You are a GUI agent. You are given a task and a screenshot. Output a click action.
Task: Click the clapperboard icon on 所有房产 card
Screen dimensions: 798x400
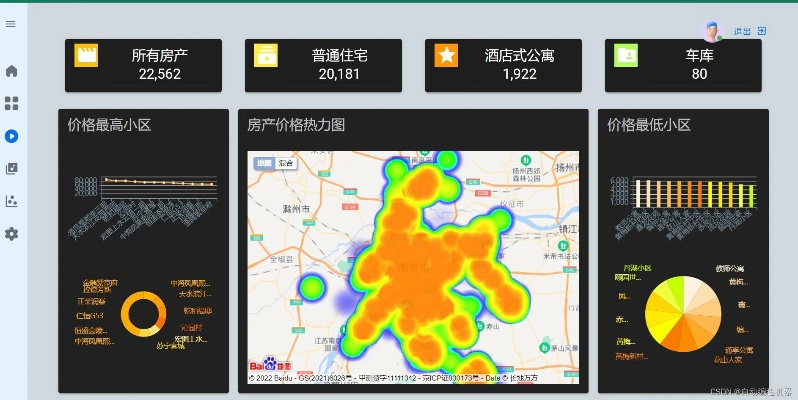pos(86,55)
